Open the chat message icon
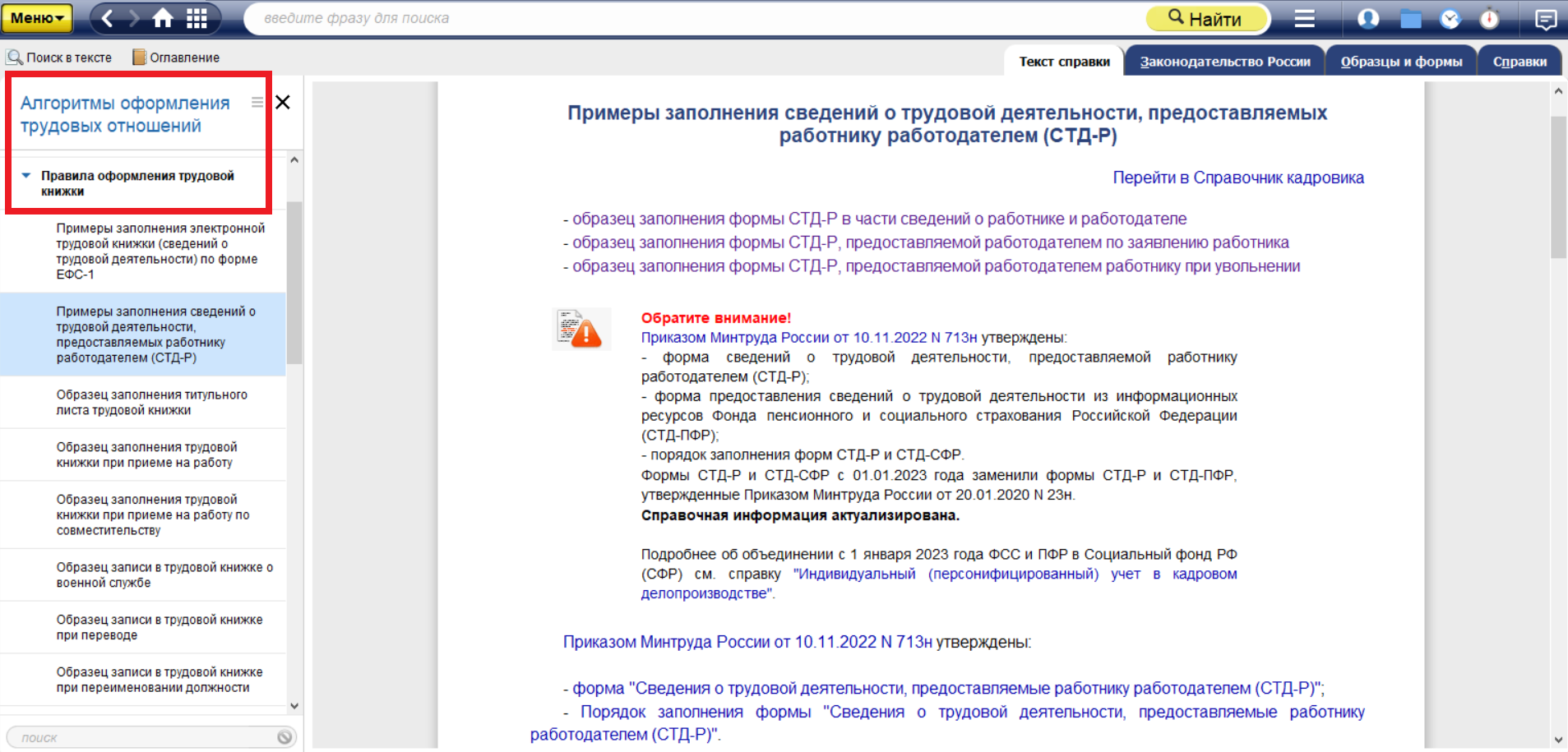The width and height of the screenshot is (1568, 752). point(1546,18)
